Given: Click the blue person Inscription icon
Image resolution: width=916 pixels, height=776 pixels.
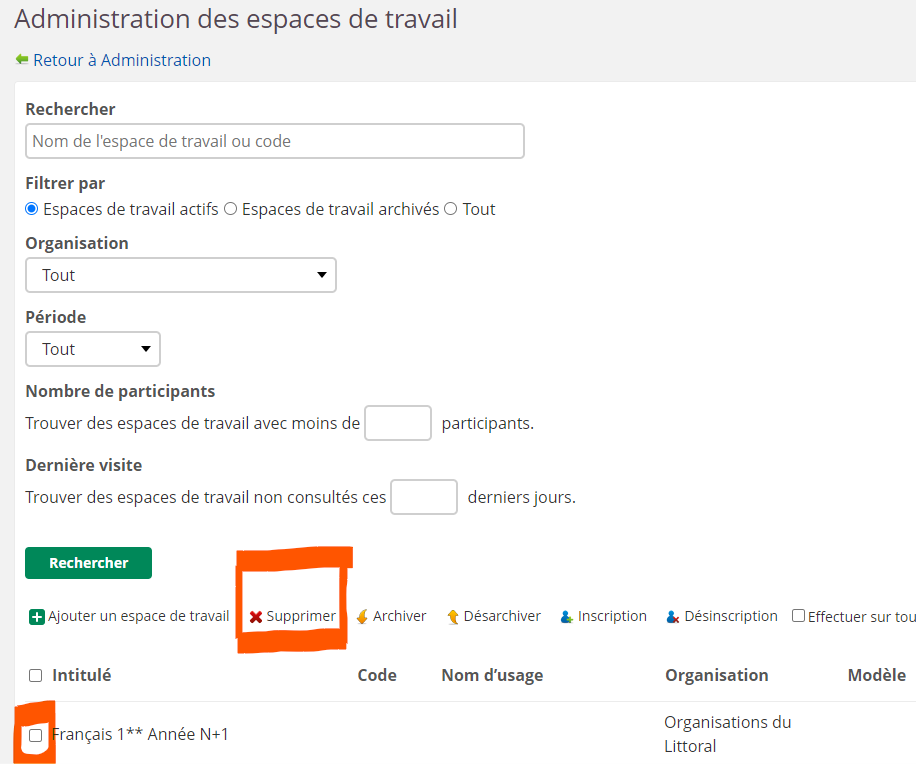Looking at the screenshot, I should click(565, 616).
